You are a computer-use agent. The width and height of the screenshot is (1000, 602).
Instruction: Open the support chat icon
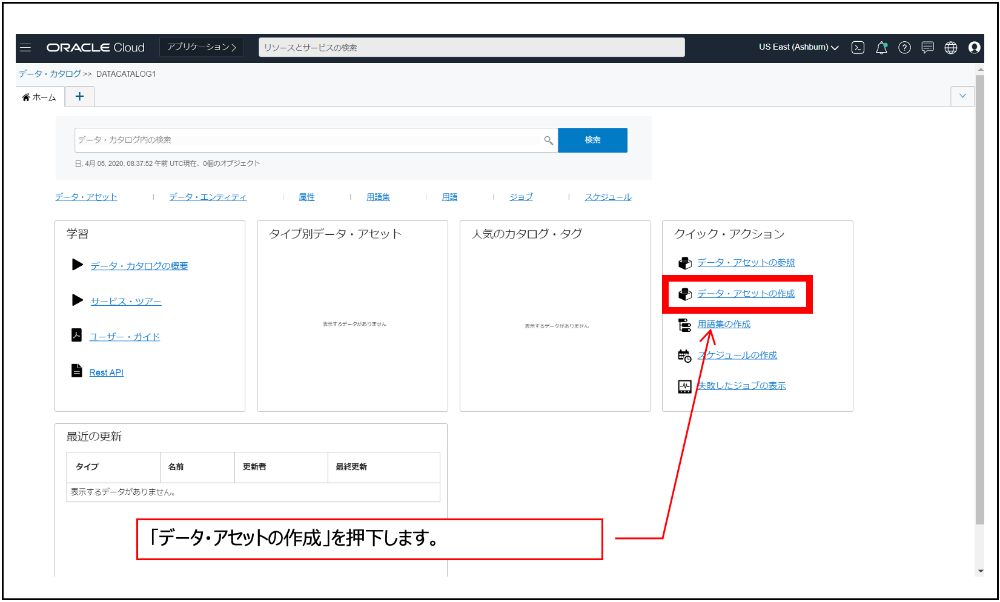(928, 48)
